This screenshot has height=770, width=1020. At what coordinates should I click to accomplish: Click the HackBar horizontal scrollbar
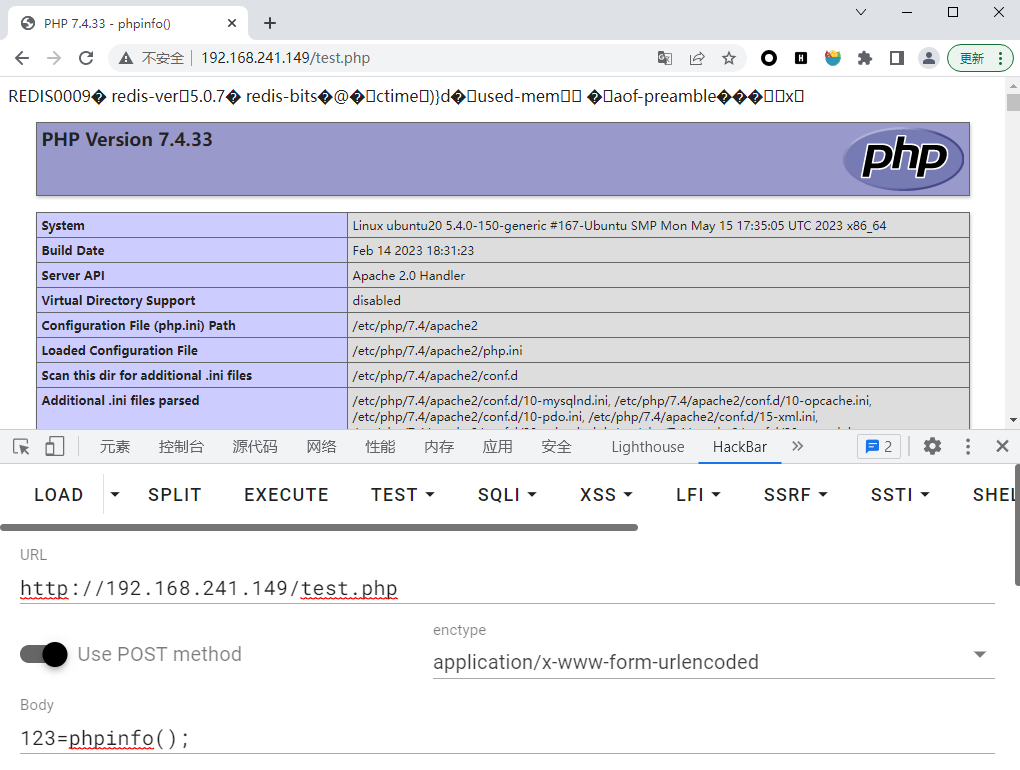point(319,527)
